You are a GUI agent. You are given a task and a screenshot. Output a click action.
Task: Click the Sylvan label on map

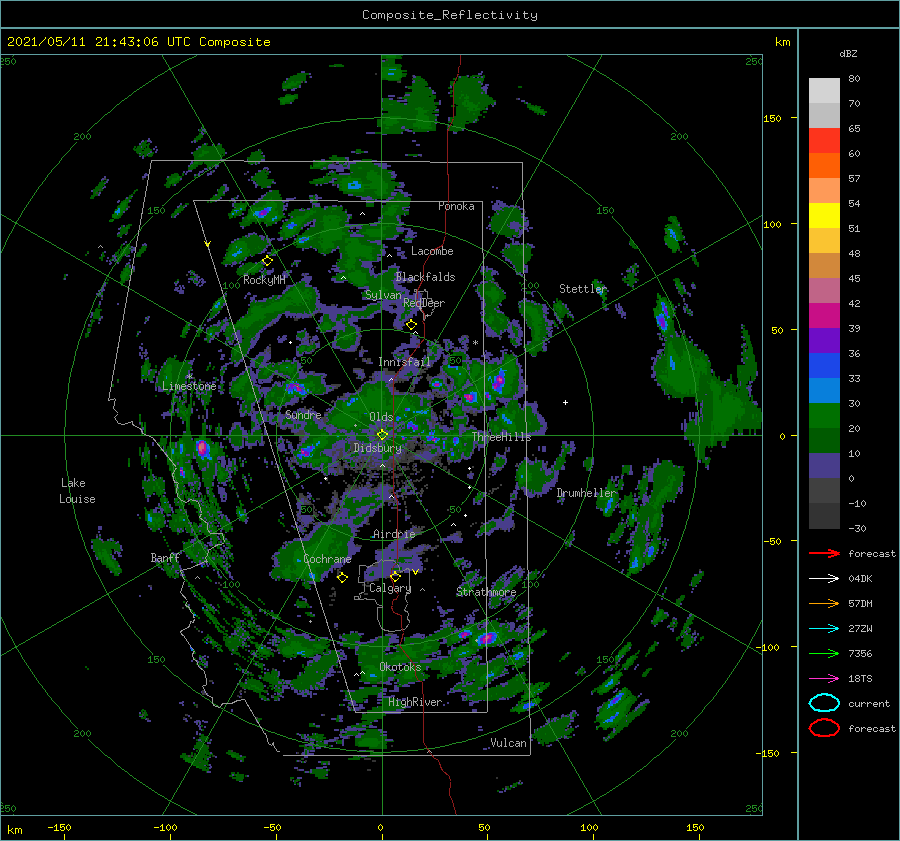click(383, 295)
